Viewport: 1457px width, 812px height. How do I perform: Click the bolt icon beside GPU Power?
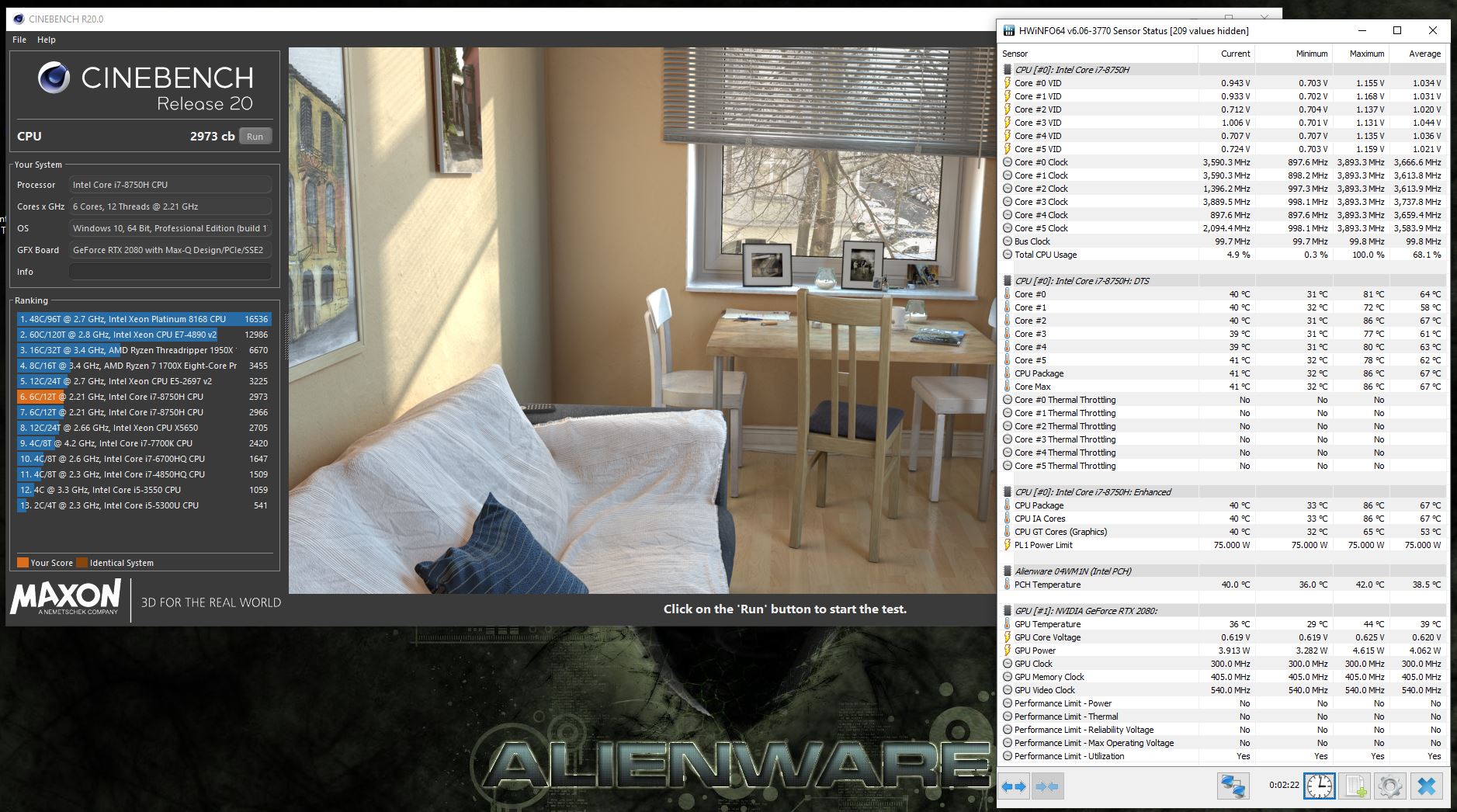(x=1008, y=651)
